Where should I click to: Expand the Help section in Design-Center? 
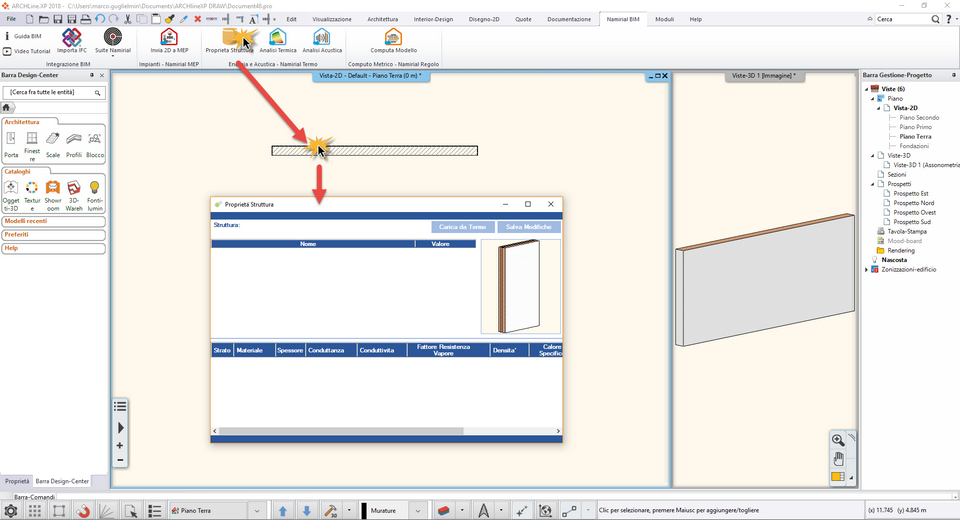53,248
